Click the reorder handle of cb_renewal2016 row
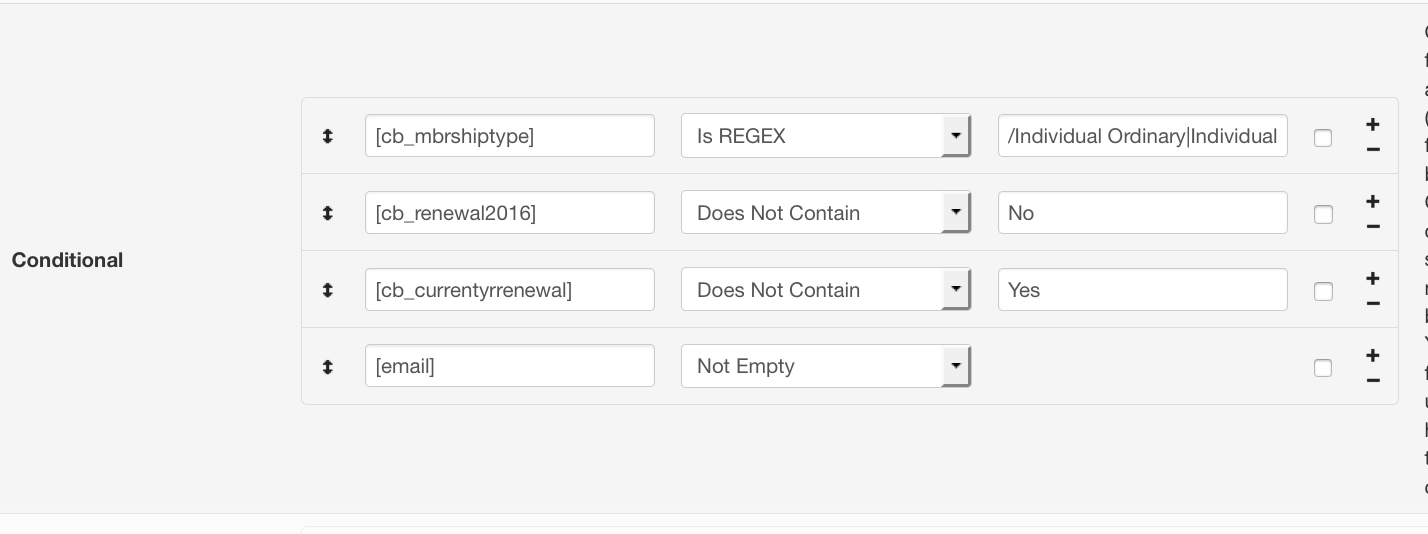Image resolution: width=1428 pixels, height=534 pixels. pos(327,213)
